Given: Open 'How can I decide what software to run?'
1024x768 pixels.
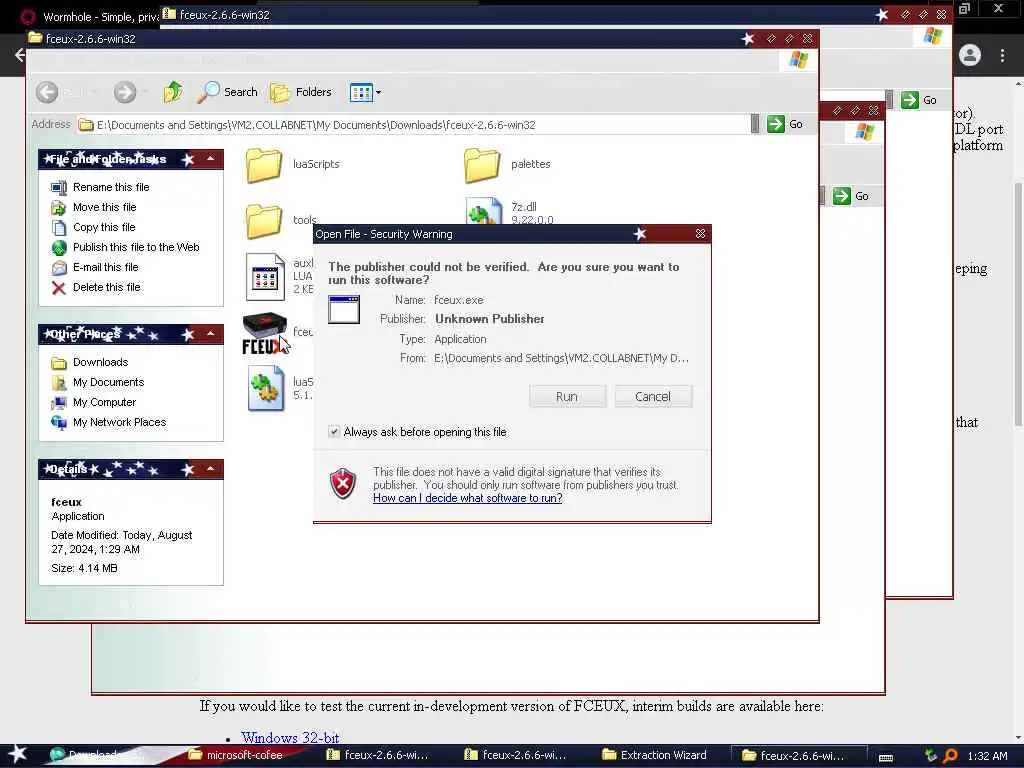Looking at the screenshot, I should pos(468,498).
